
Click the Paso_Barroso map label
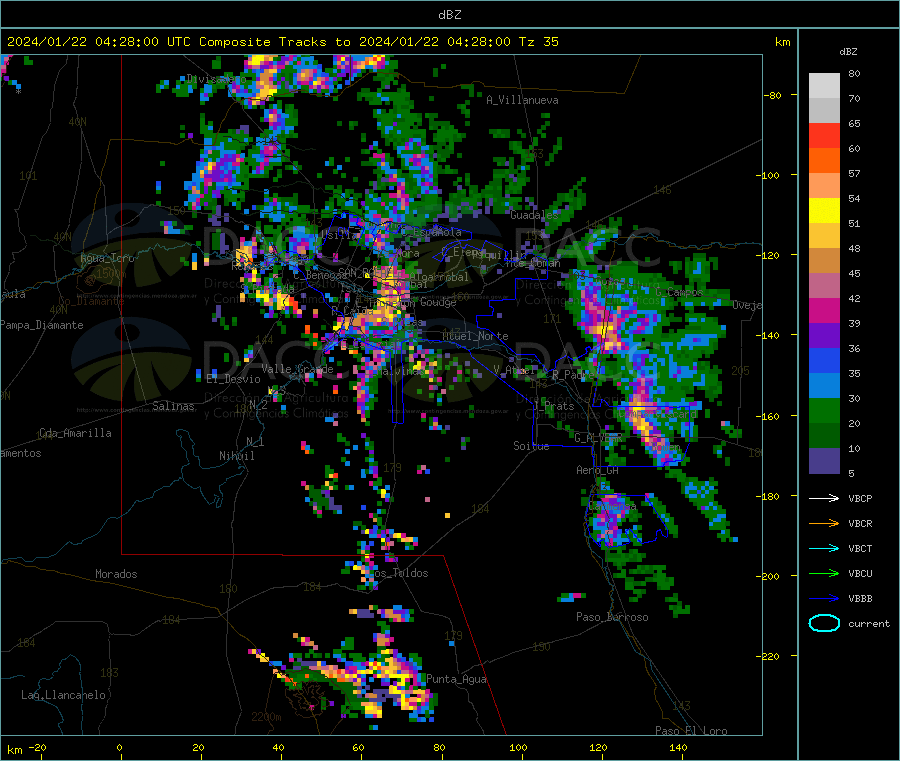pyautogui.click(x=612, y=617)
